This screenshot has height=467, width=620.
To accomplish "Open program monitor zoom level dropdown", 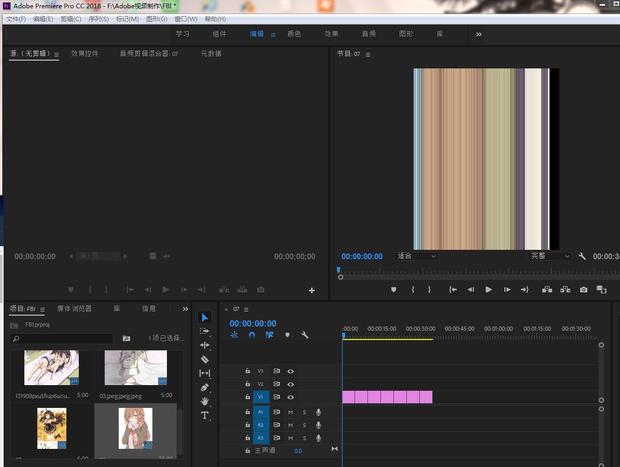I will click(416, 256).
